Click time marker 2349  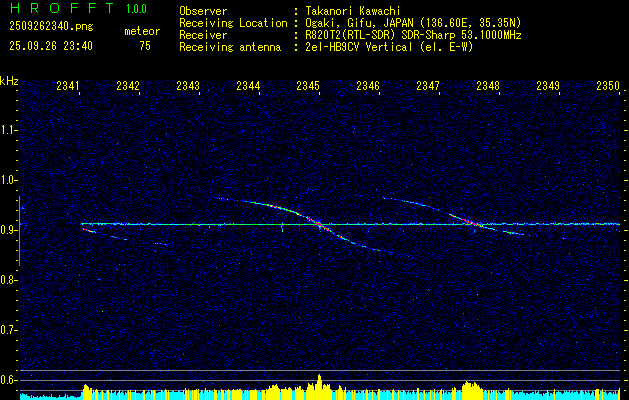point(548,85)
